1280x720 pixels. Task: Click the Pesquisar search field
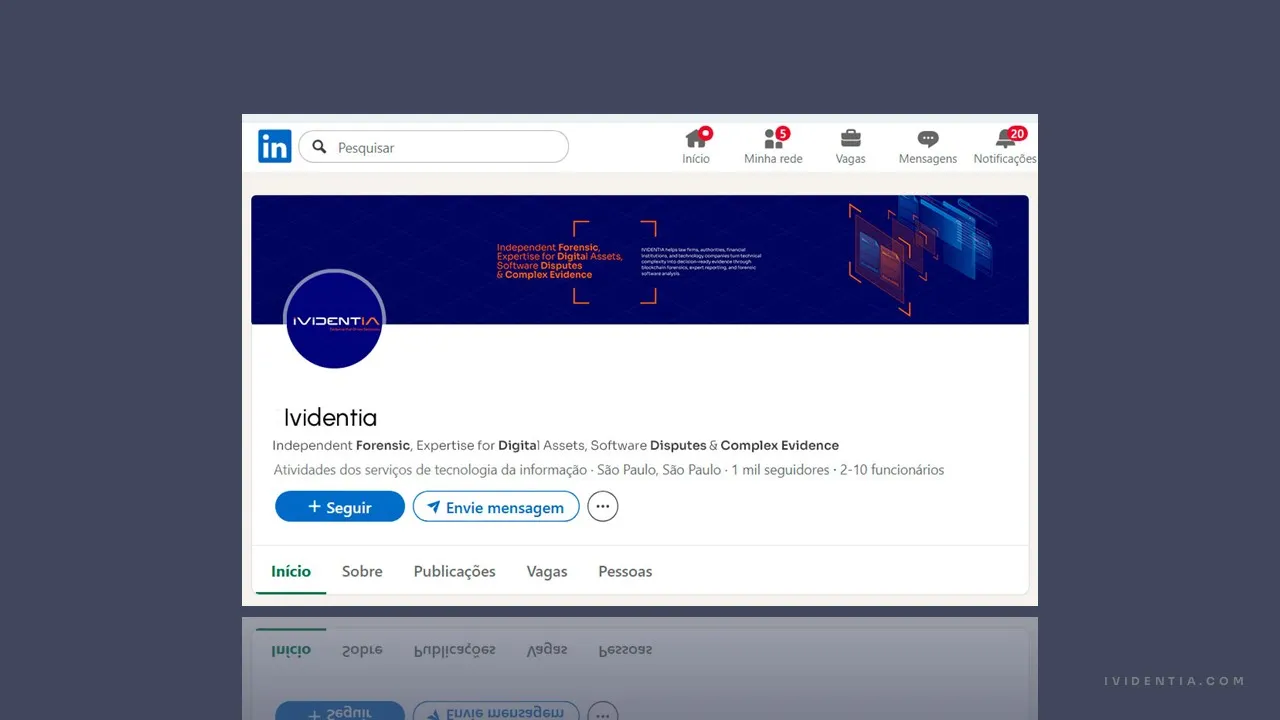coord(434,147)
